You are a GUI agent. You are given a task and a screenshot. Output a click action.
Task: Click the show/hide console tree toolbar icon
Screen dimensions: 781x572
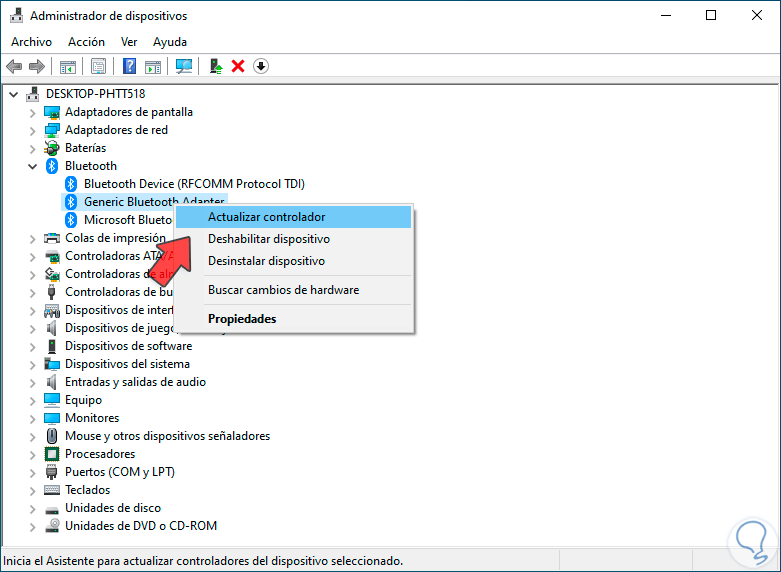pyautogui.click(x=68, y=66)
